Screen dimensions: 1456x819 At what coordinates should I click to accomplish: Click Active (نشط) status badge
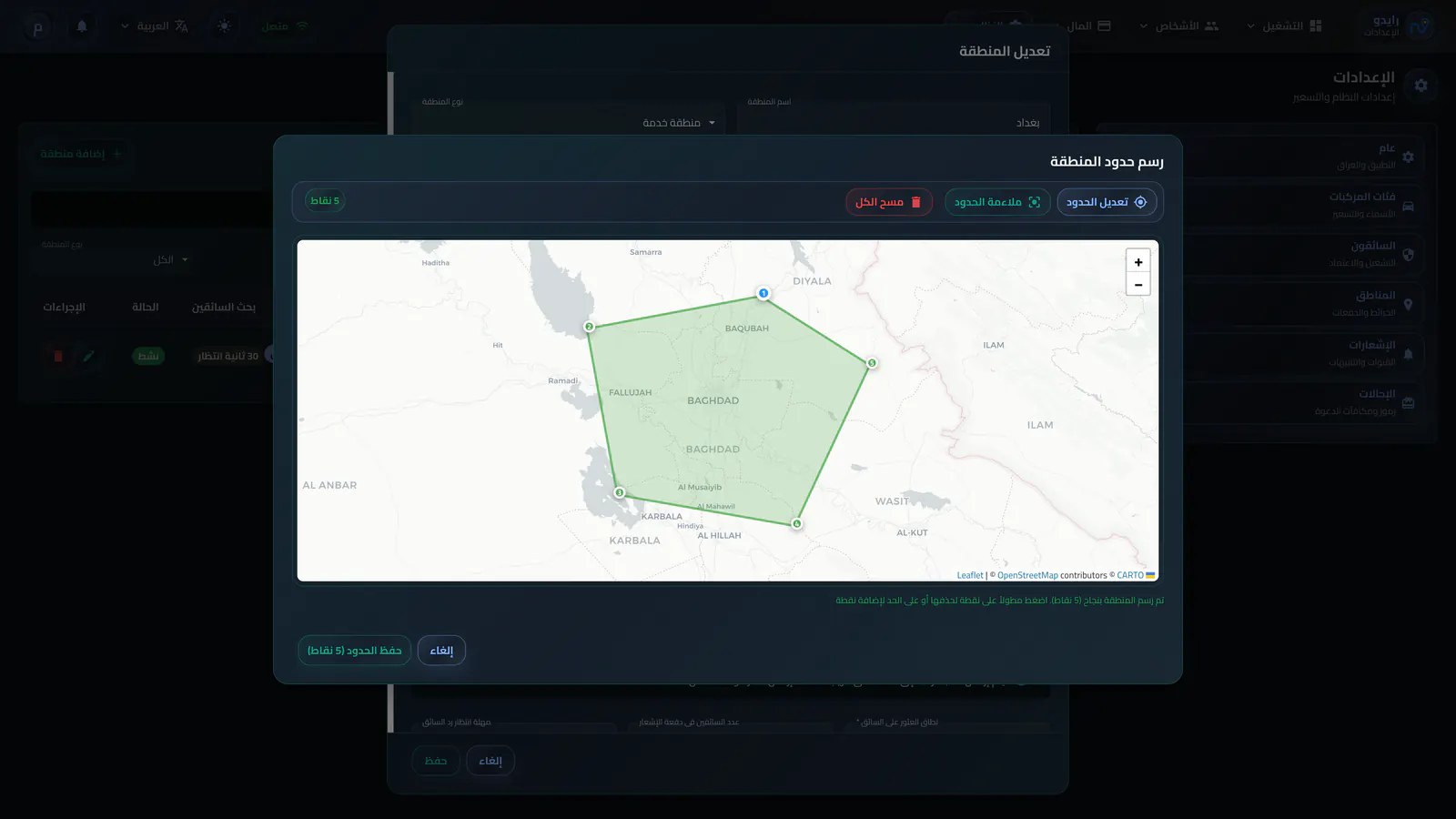pos(148,356)
